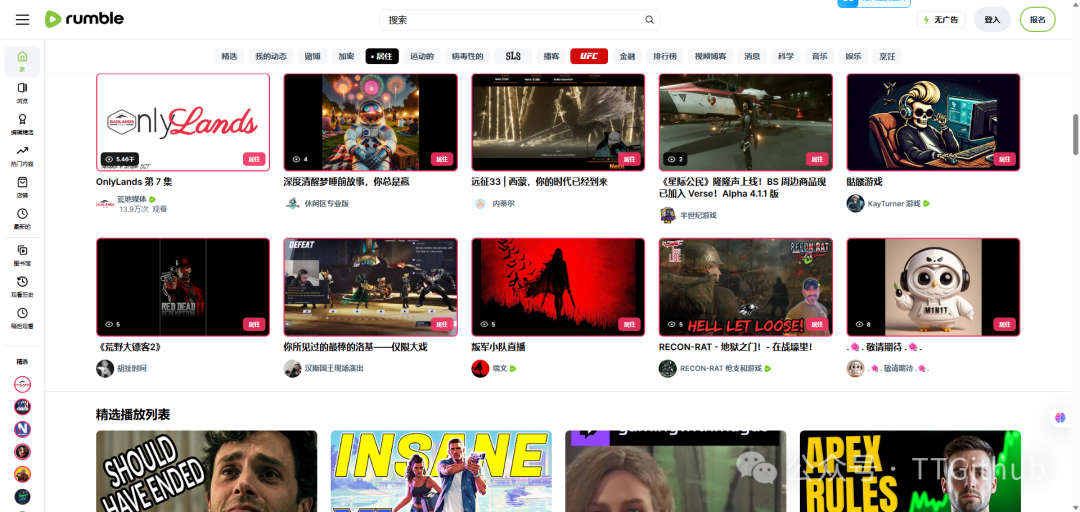Click 休闲区专业版 channel avatar
The width and height of the screenshot is (1080, 512).
pos(292,203)
